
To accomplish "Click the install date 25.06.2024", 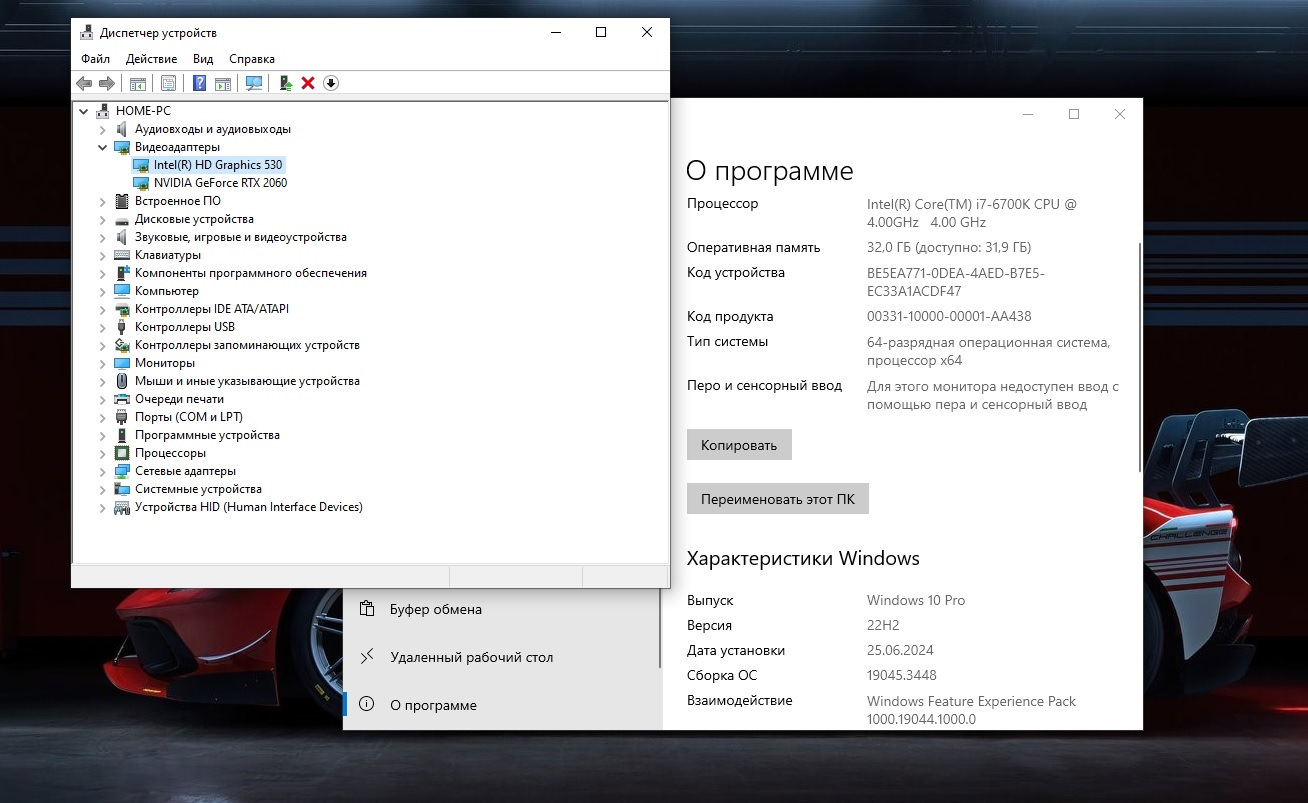I will [x=900, y=650].
